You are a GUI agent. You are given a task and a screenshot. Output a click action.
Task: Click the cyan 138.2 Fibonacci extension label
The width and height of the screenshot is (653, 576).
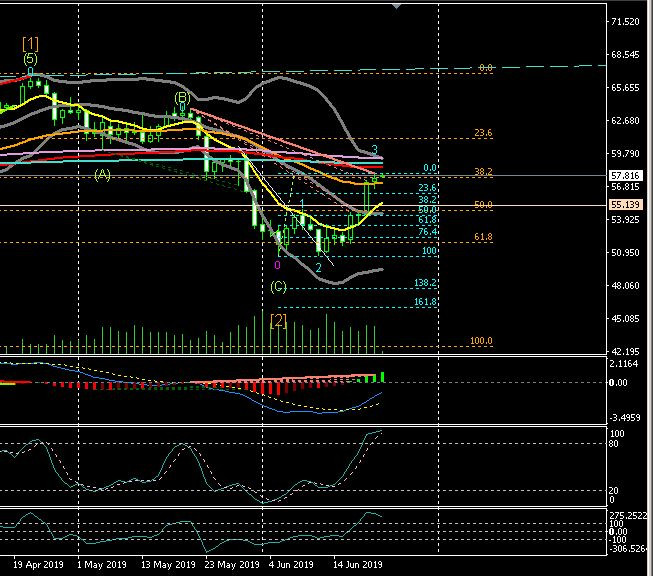[427, 284]
